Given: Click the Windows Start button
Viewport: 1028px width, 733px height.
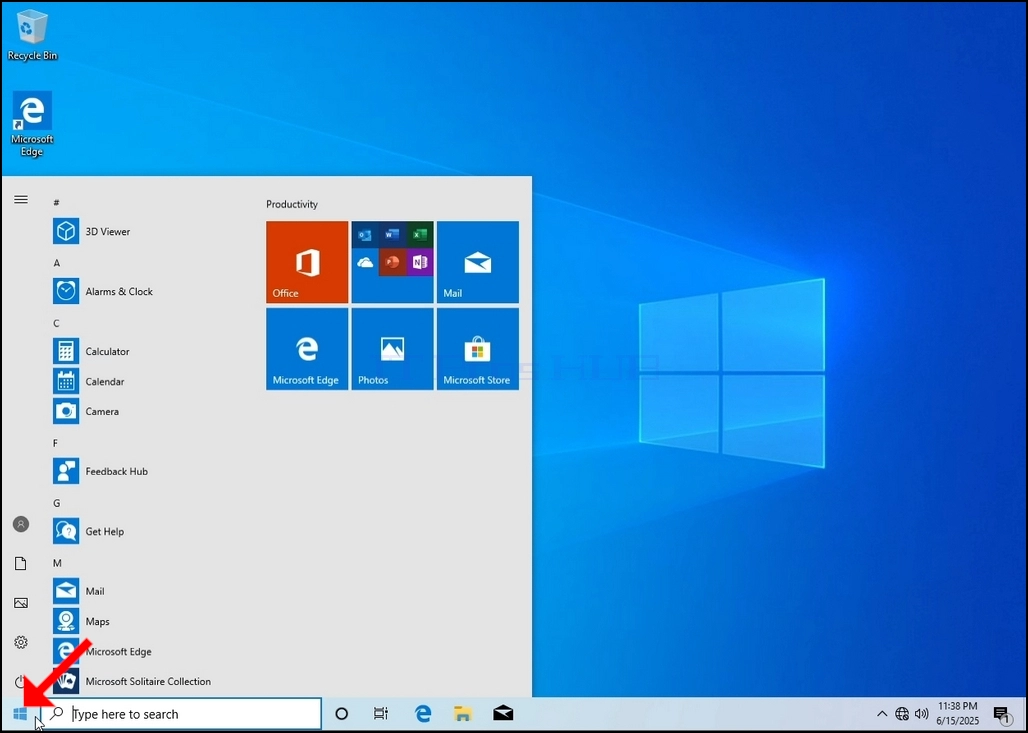Looking at the screenshot, I should coord(20,714).
